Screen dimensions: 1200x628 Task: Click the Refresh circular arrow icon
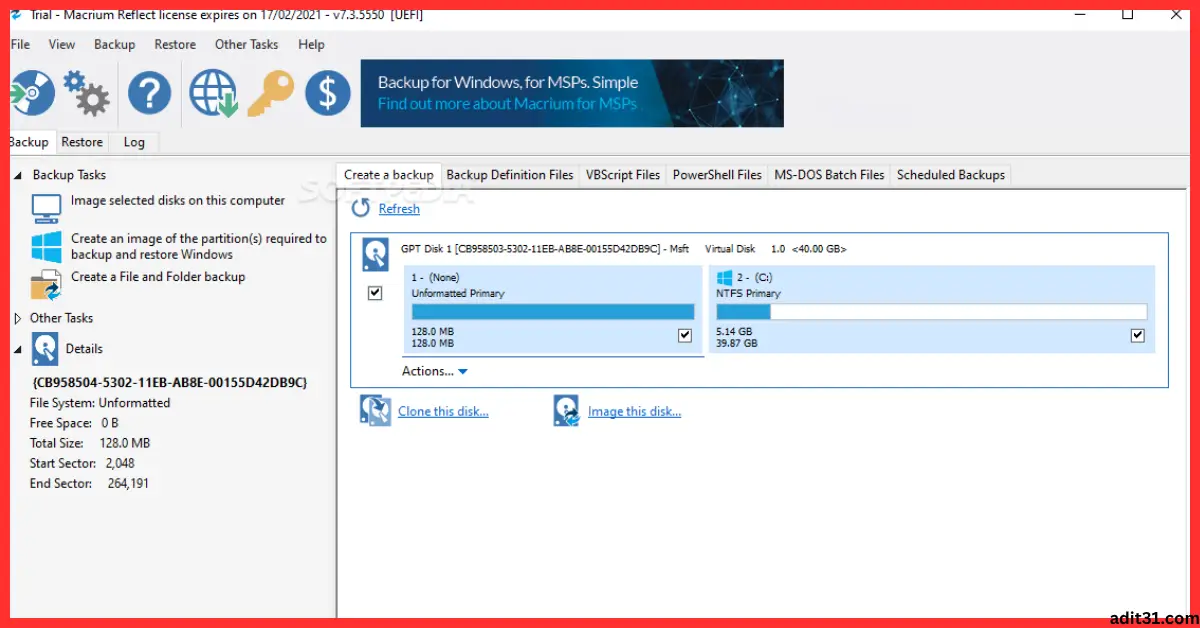[360, 209]
